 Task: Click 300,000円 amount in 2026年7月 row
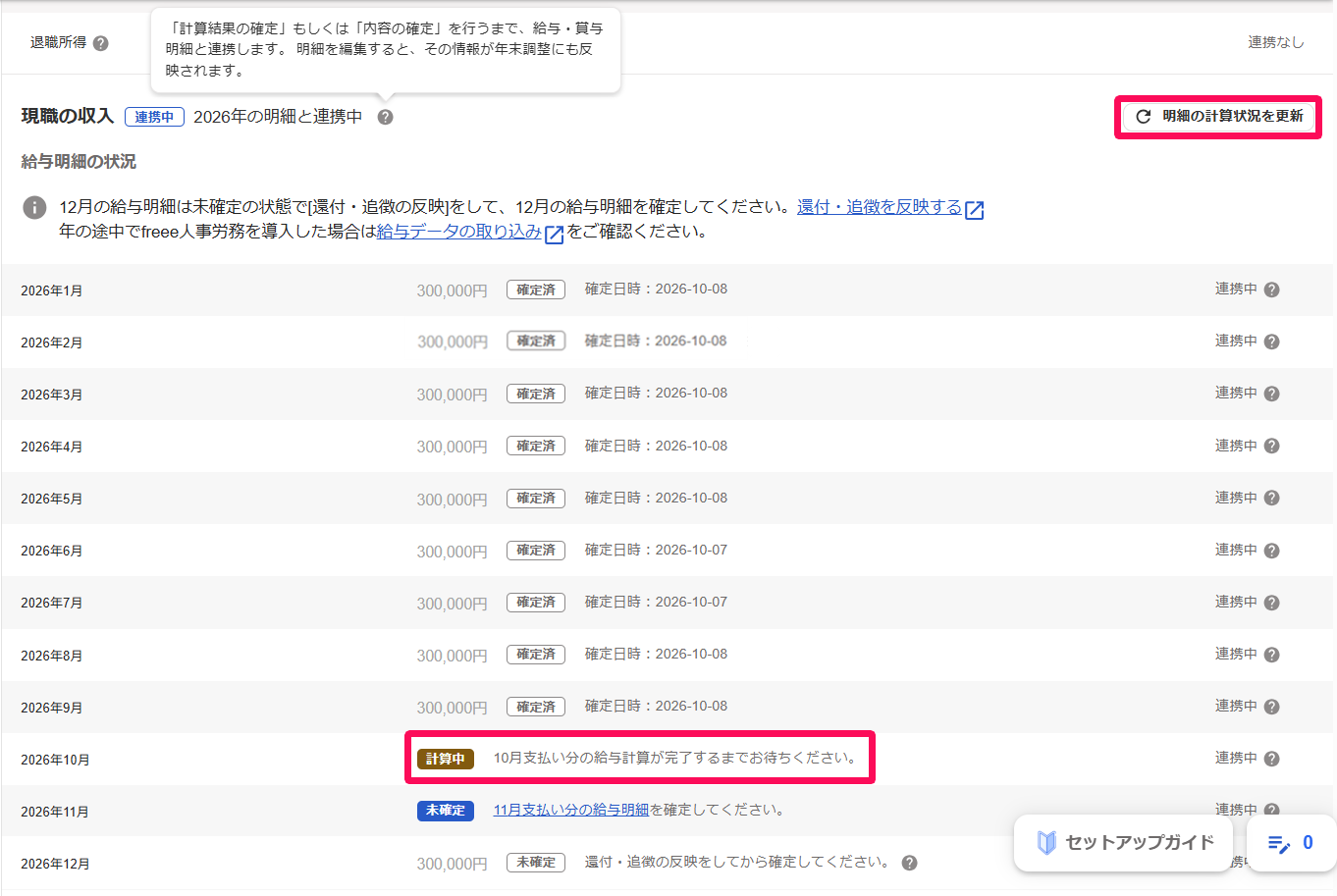click(x=453, y=604)
